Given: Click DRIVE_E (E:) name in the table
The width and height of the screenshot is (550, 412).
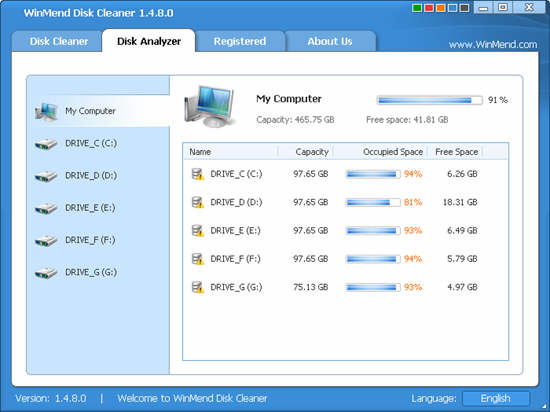Looking at the screenshot, I should [x=235, y=231].
